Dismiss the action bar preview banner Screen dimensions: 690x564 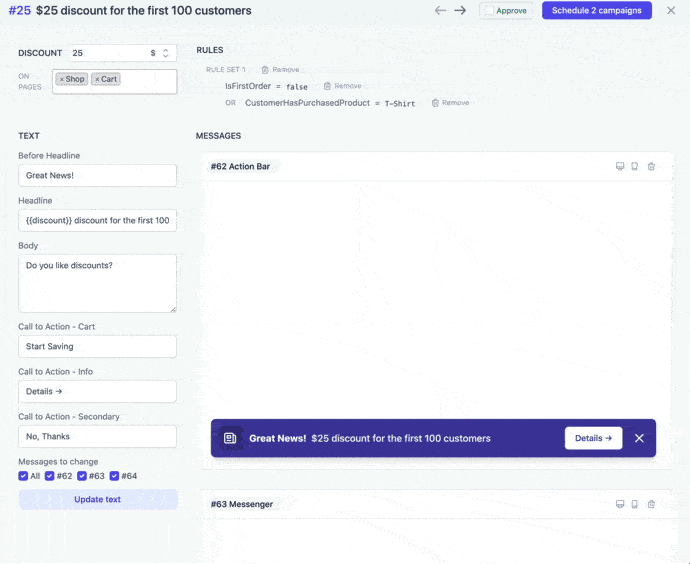pos(639,438)
